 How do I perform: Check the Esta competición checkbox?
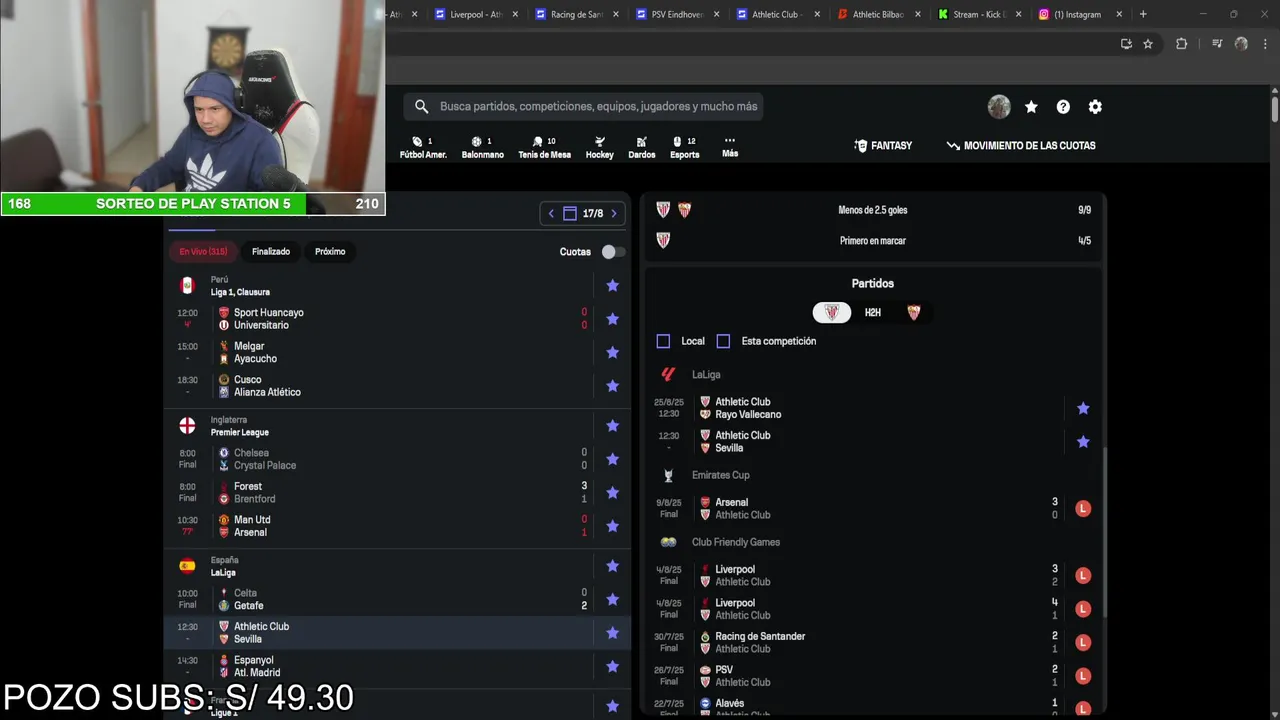(723, 341)
